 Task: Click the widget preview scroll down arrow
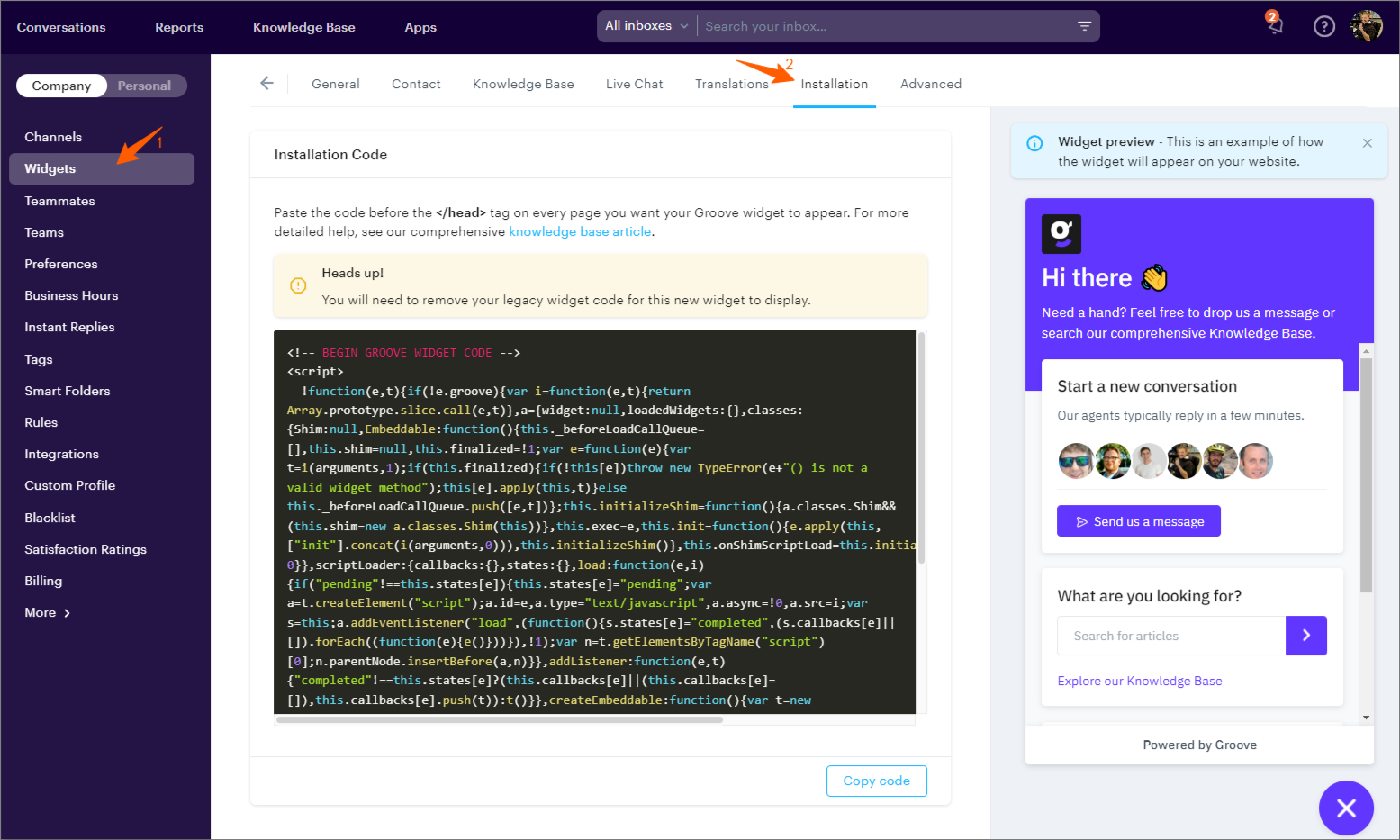tap(1366, 718)
